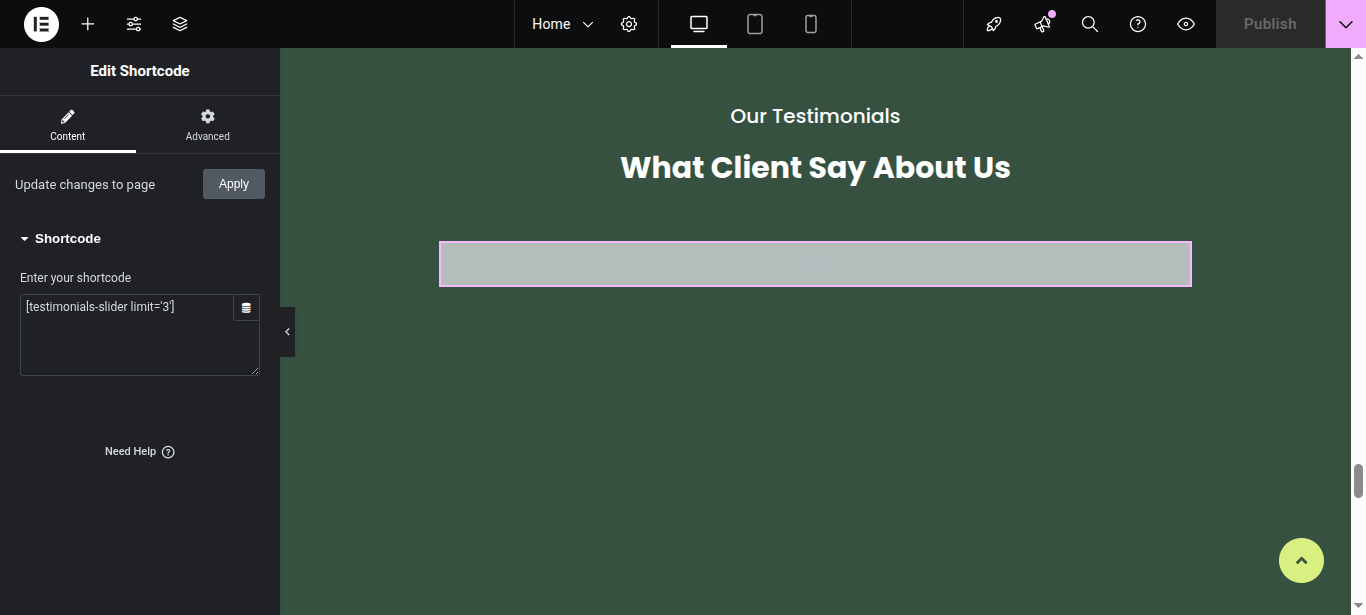Open the help question mark icon
The width and height of the screenshot is (1366, 615).
click(1138, 24)
